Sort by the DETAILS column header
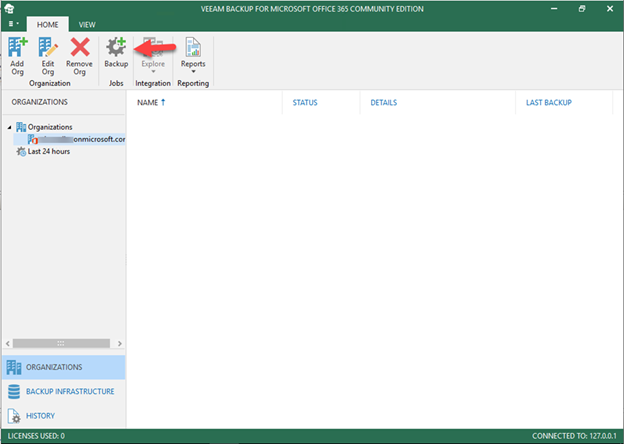This screenshot has width=624, height=444. point(384,103)
